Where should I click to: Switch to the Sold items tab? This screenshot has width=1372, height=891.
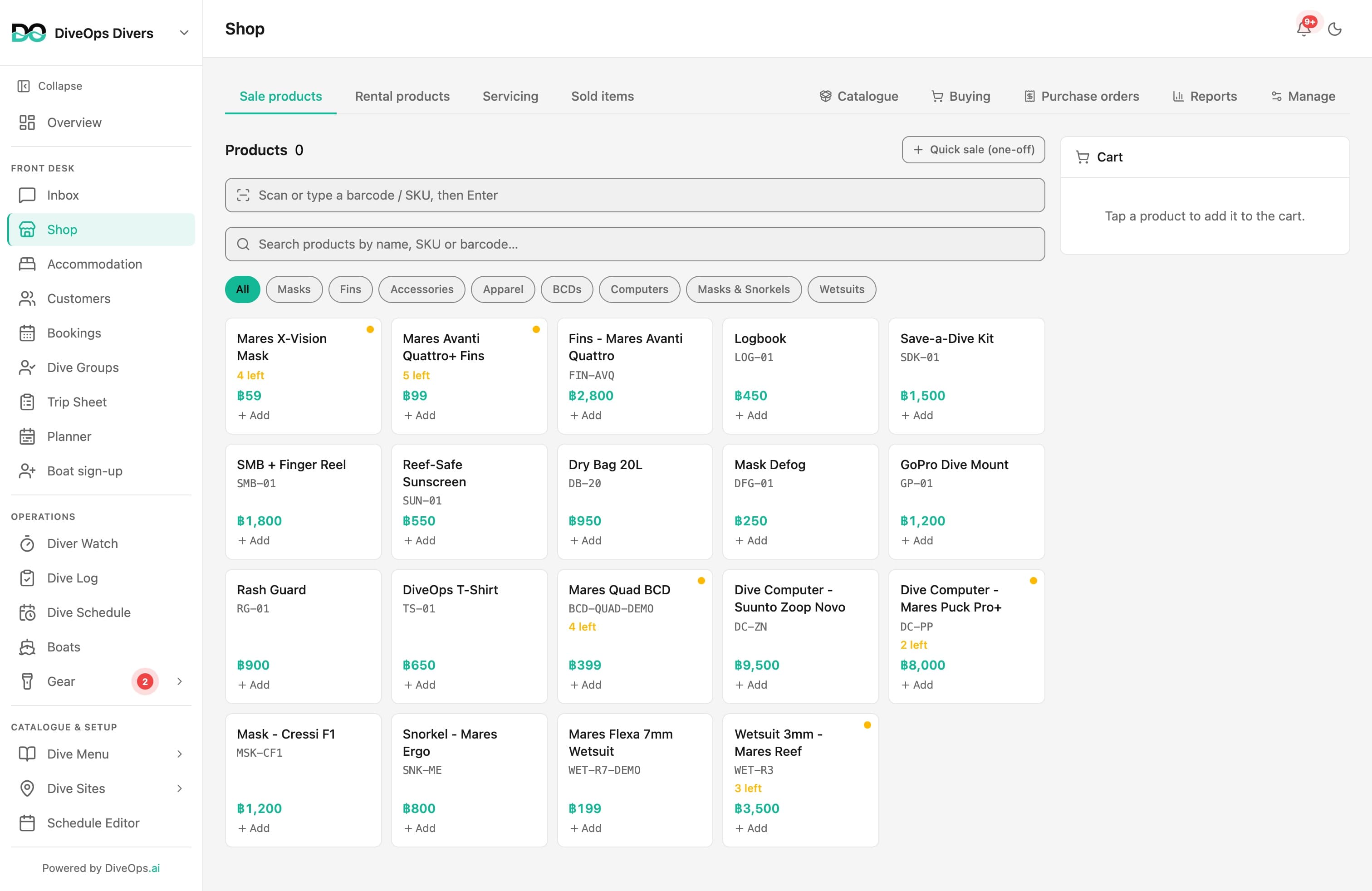pyautogui.click(x=603, y=96)
